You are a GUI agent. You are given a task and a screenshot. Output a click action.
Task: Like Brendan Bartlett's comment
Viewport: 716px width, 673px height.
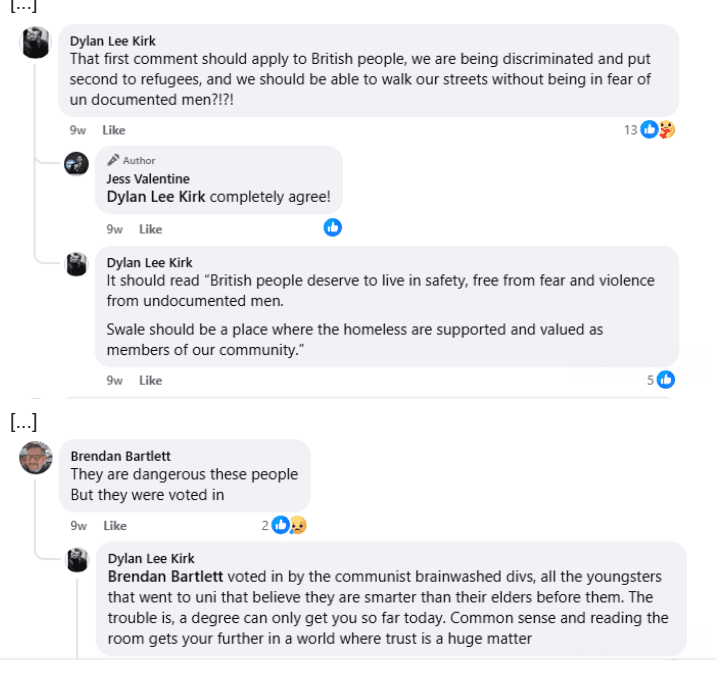[114, 525]
